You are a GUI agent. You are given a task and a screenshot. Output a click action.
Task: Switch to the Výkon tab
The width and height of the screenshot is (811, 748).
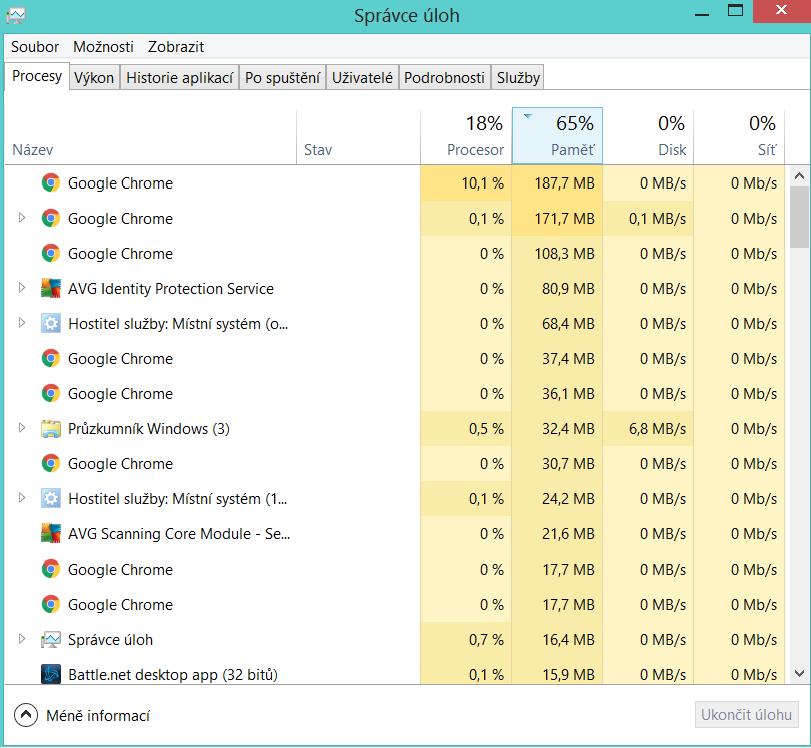coord(94,78)
